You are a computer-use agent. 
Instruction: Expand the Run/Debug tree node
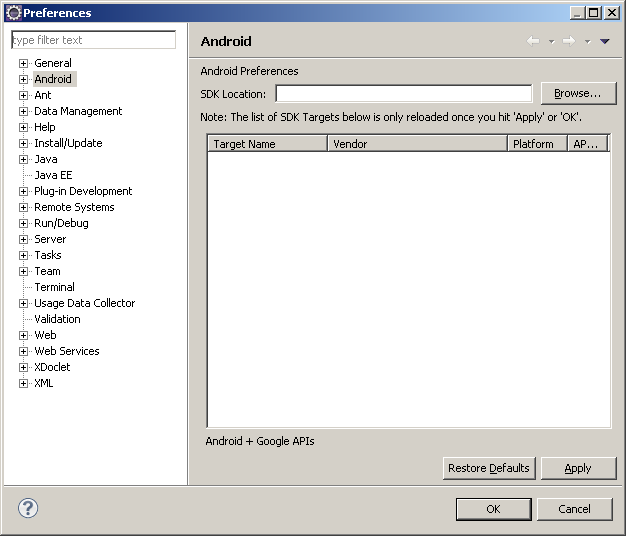tap(23, 223)
